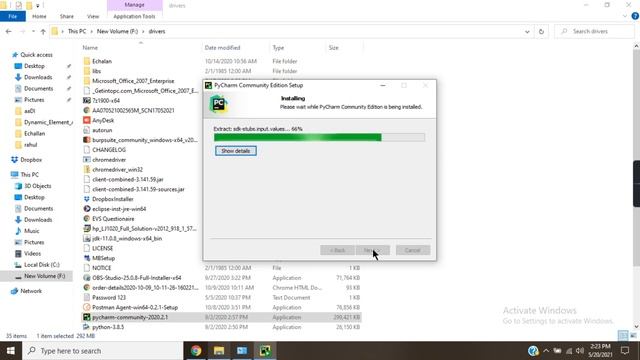Go back with the Explorer back arrow
Viewport: 640px width, 360px height.
(x=9, y=31)
